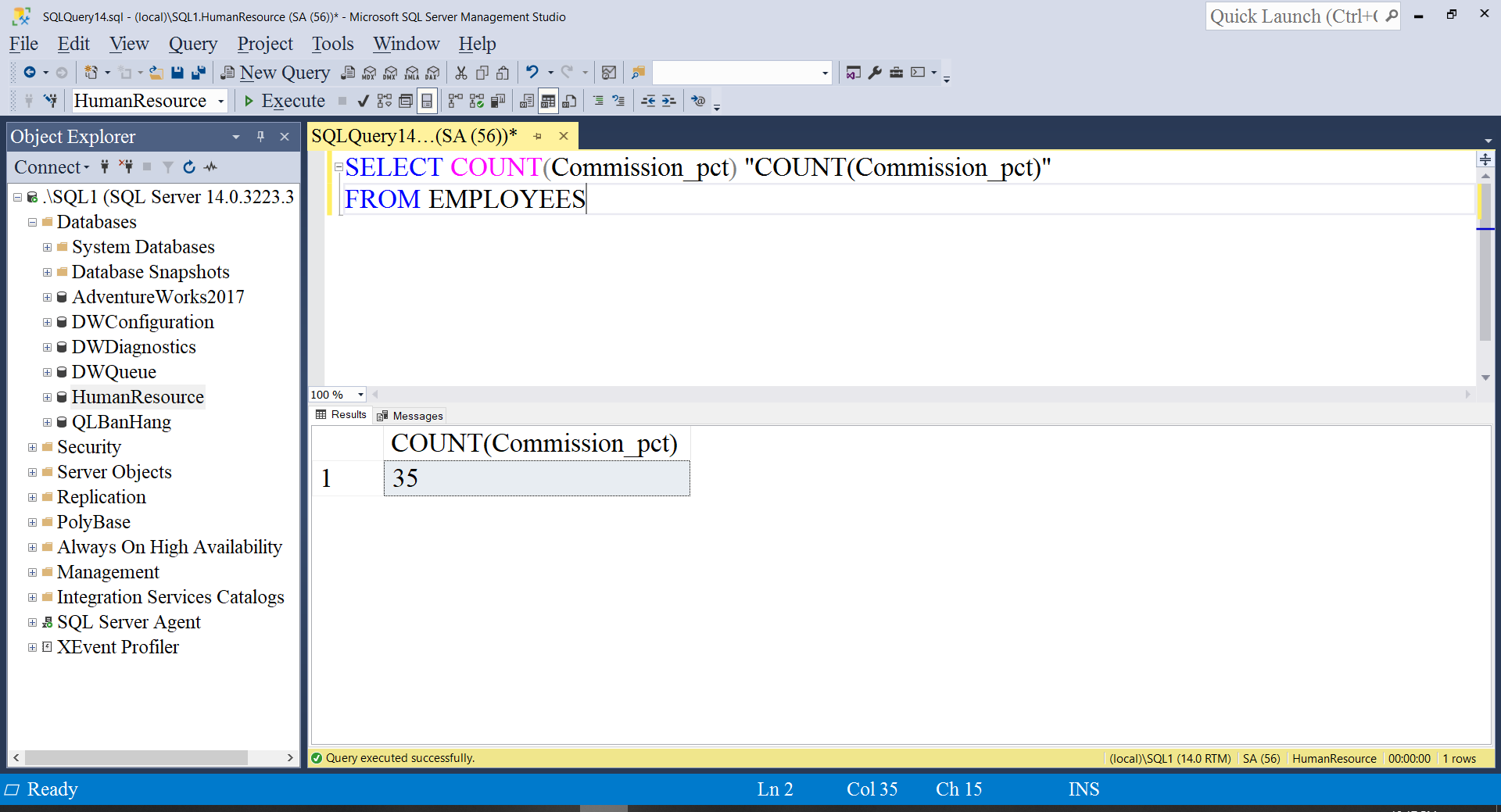Expand the System Databases folder
1501x812 pixels.
[47, 247]
